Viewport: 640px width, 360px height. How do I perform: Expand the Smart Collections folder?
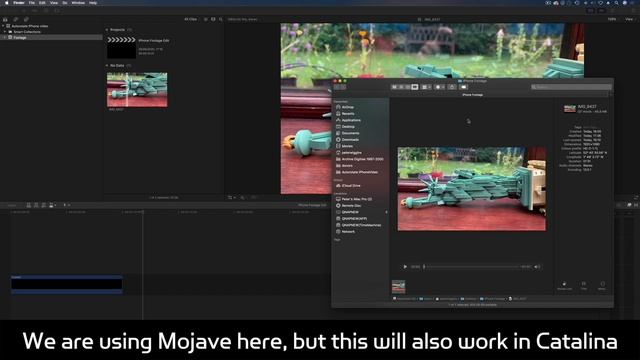click(5, 31)
